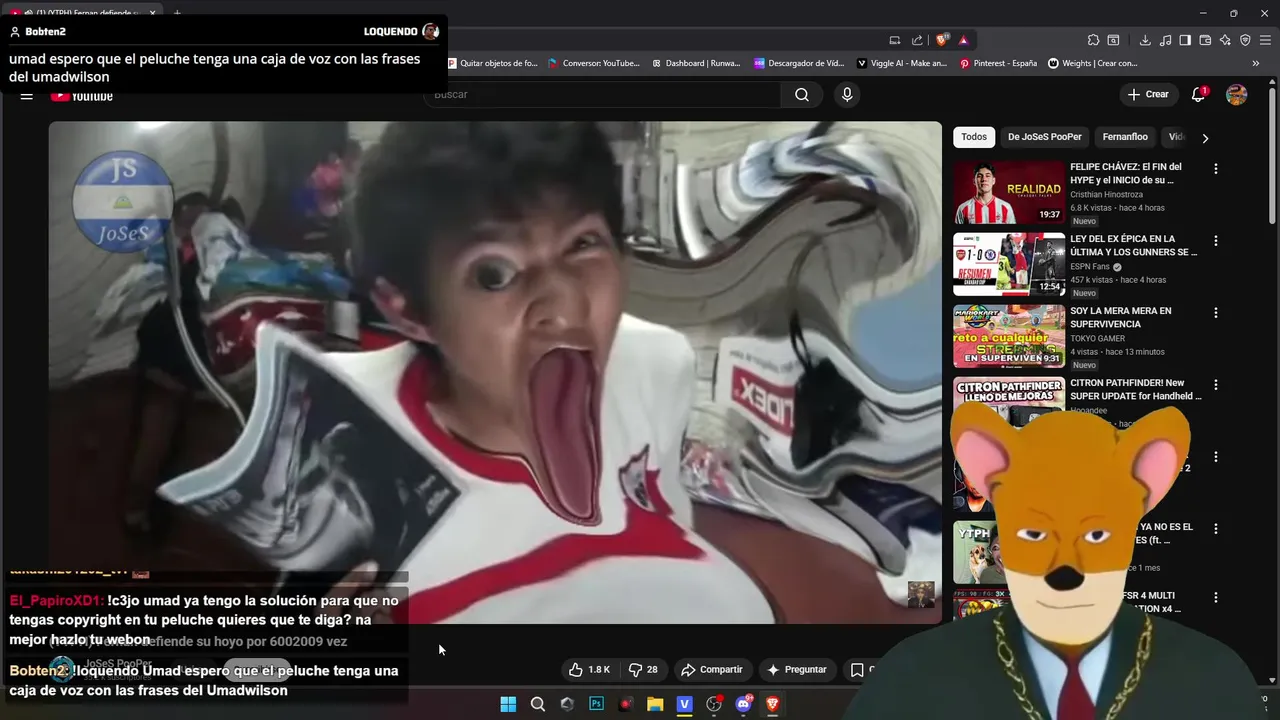
Task: Click share page icon in address bar
Action: pos(917,40)
